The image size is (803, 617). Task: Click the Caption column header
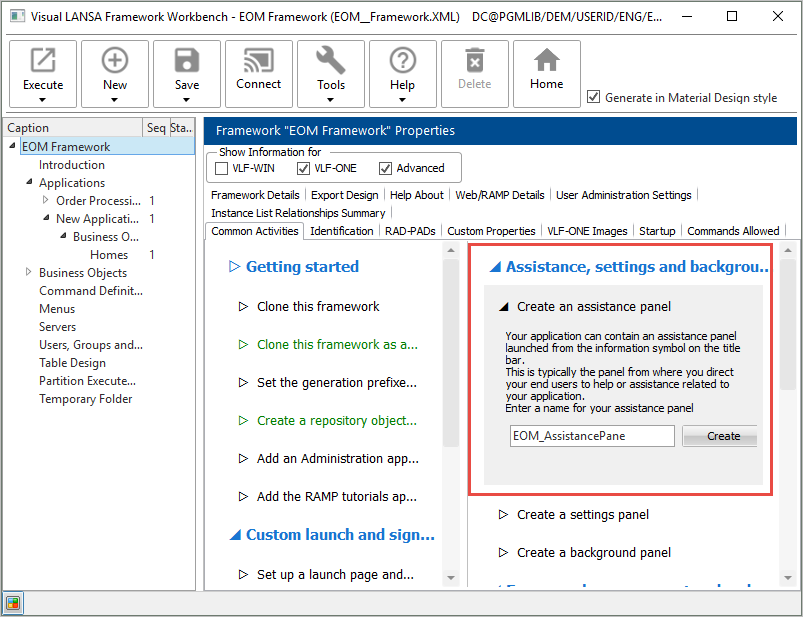(73, 127)
